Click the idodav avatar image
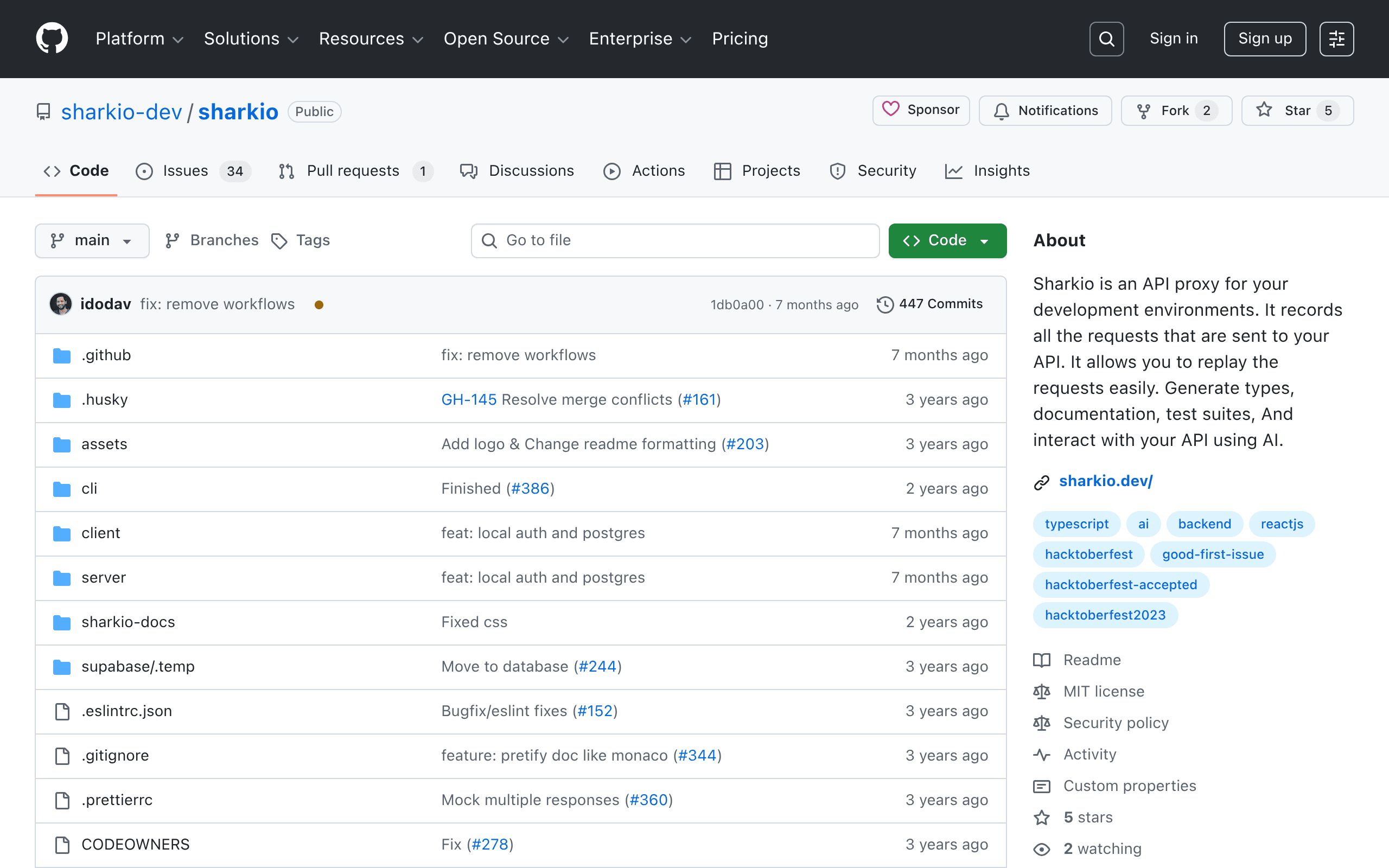The width and height of the screenshot is (1389, 868). pyautogui.click(x=61, y=304)
